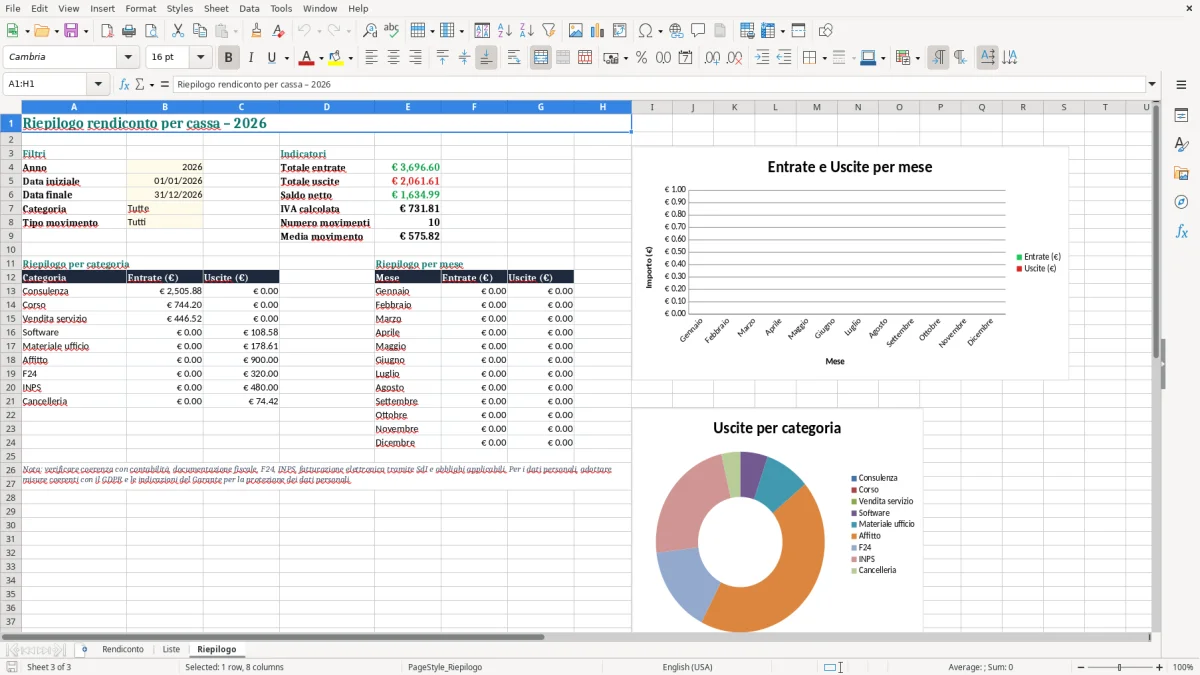Toggle Wrap Text button
This screenshot has width=1200, height=675.
[514, 58]
